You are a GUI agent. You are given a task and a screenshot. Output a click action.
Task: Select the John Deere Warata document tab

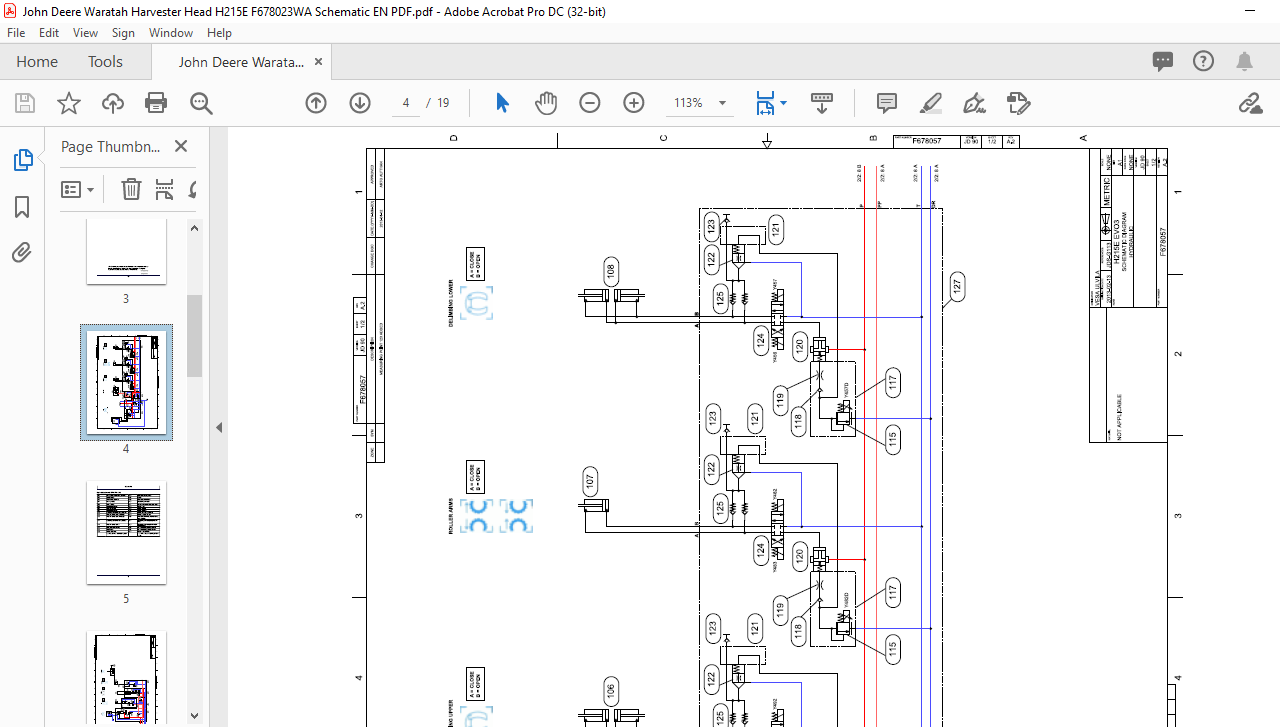[240, 62]
